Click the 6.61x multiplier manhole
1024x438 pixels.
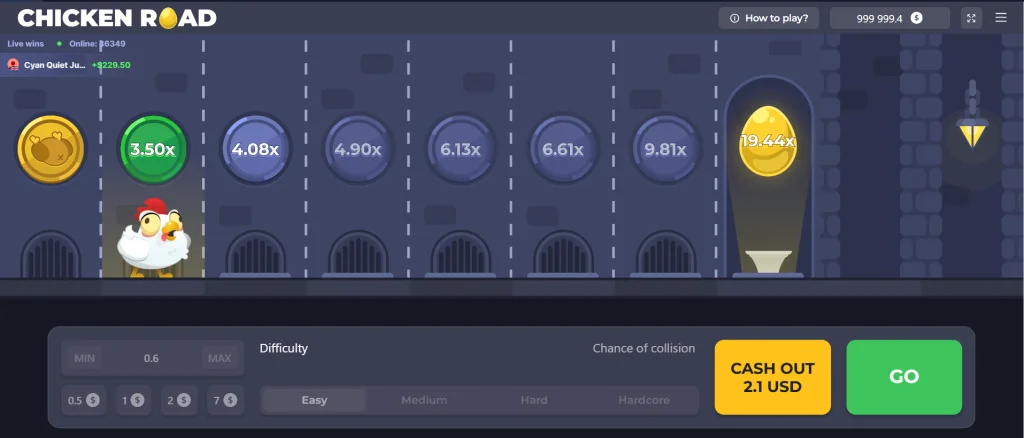point(563,149)
